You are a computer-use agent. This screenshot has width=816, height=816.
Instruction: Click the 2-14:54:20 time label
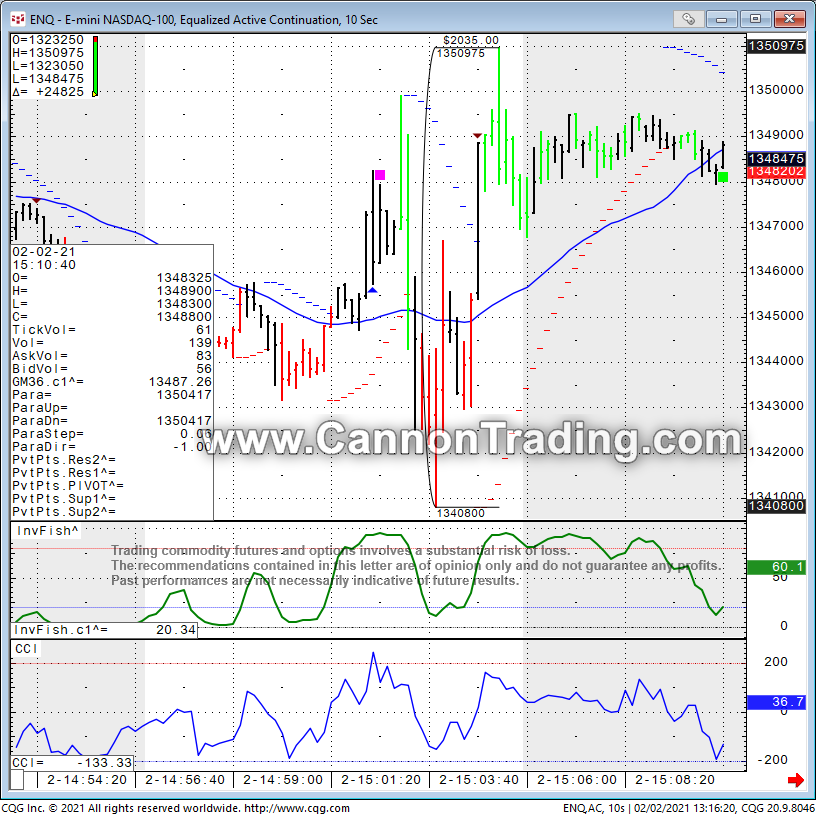[87, 780]
